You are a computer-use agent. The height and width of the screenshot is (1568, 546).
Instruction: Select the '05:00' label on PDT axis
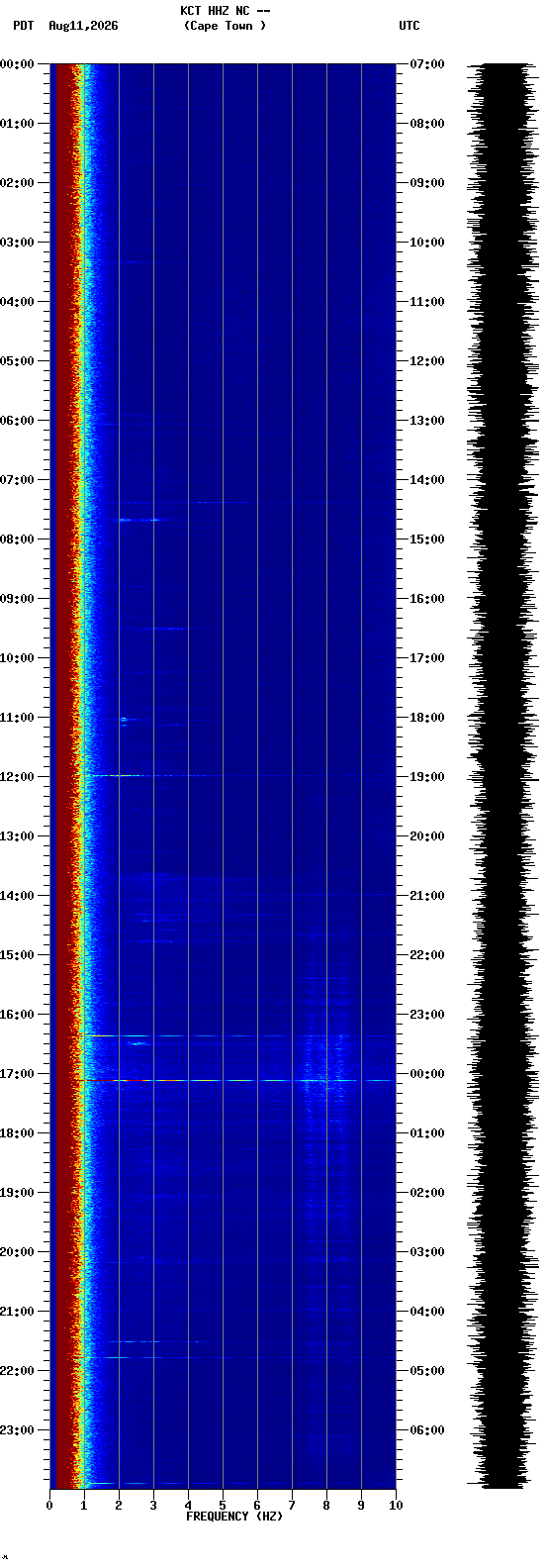coord(17,361)
